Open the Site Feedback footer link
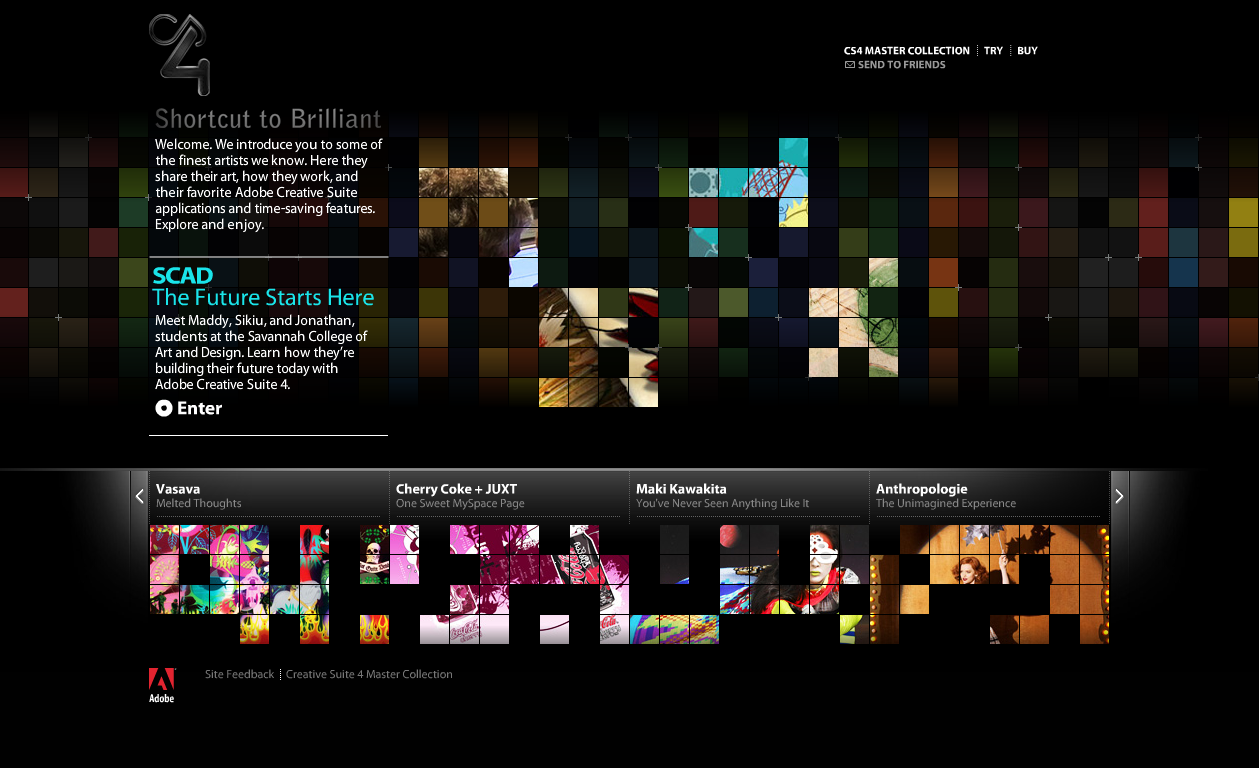The image size is (1259, 768). [239, 675]
